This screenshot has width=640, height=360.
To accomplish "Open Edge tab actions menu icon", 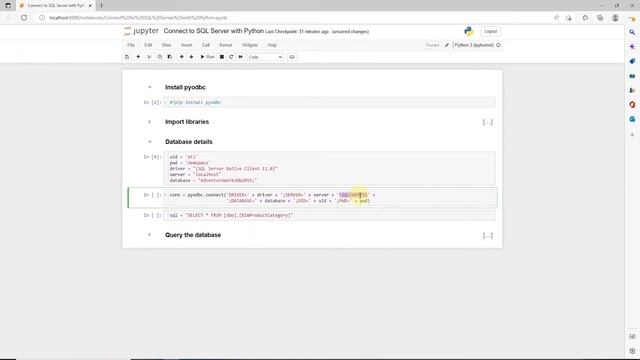I will [x=8, y=6].
